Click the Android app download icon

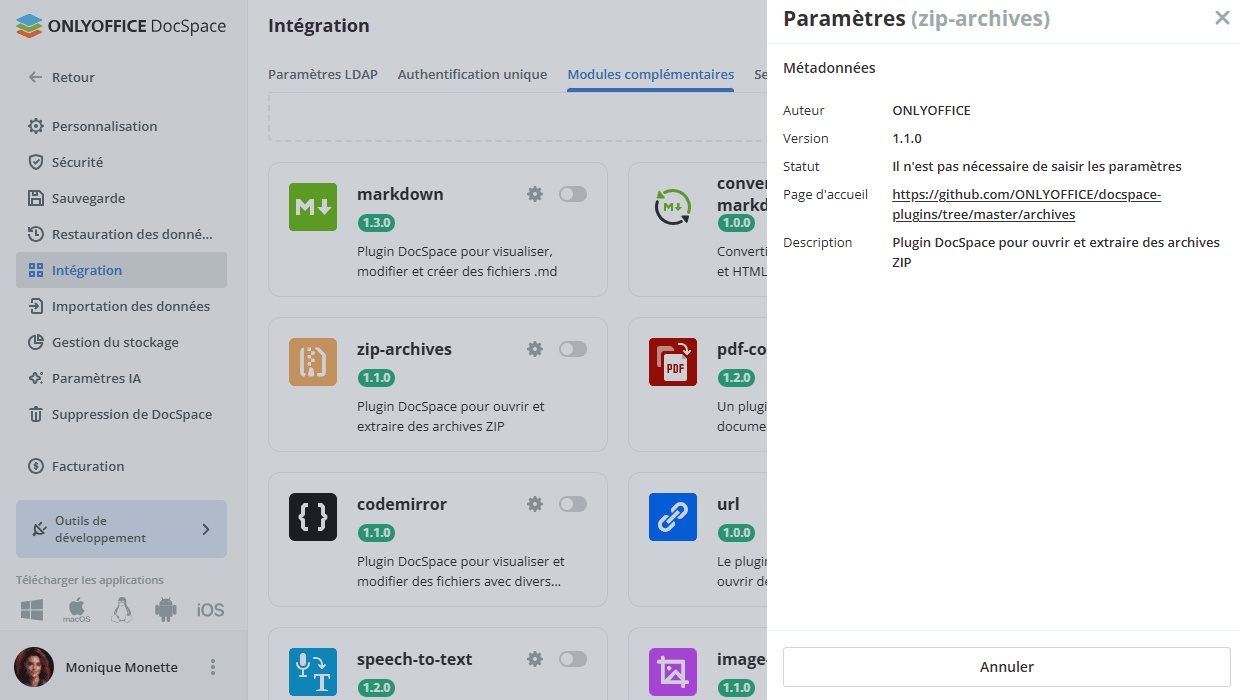166,609
